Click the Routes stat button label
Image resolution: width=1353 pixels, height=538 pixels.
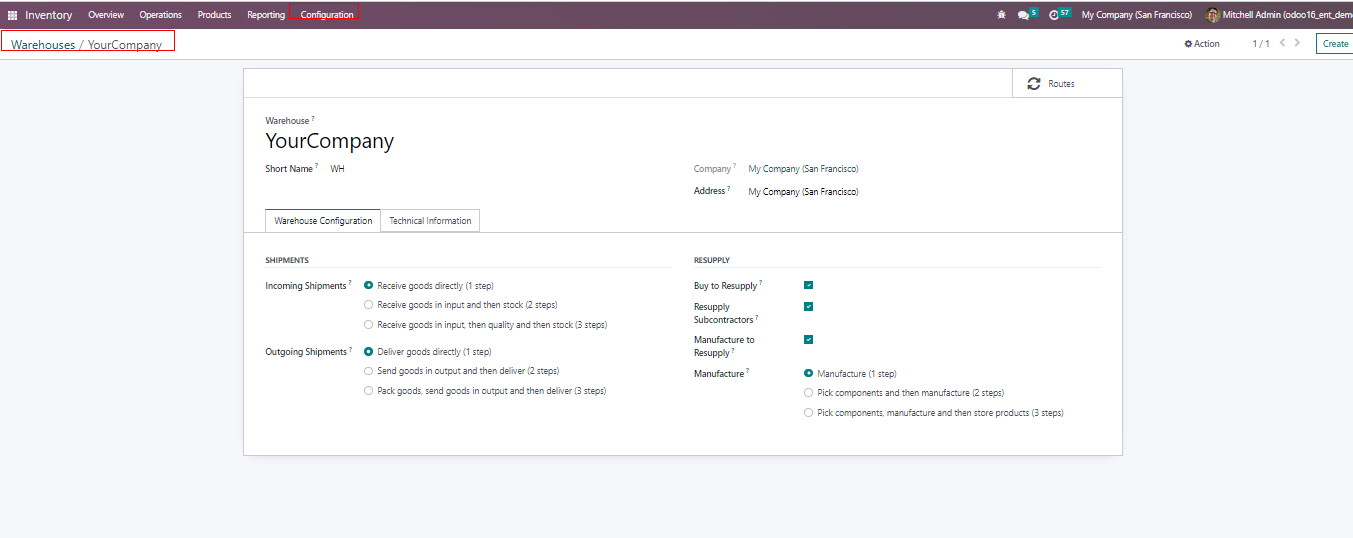coord(1062,84)
